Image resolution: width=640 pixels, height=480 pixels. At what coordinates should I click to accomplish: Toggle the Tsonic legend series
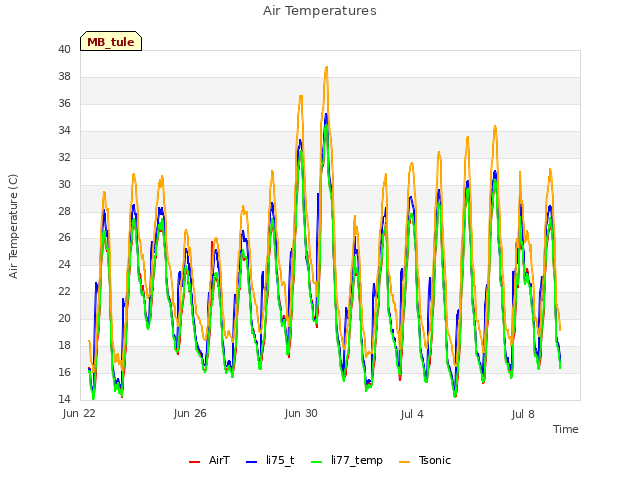click(424, 460)
